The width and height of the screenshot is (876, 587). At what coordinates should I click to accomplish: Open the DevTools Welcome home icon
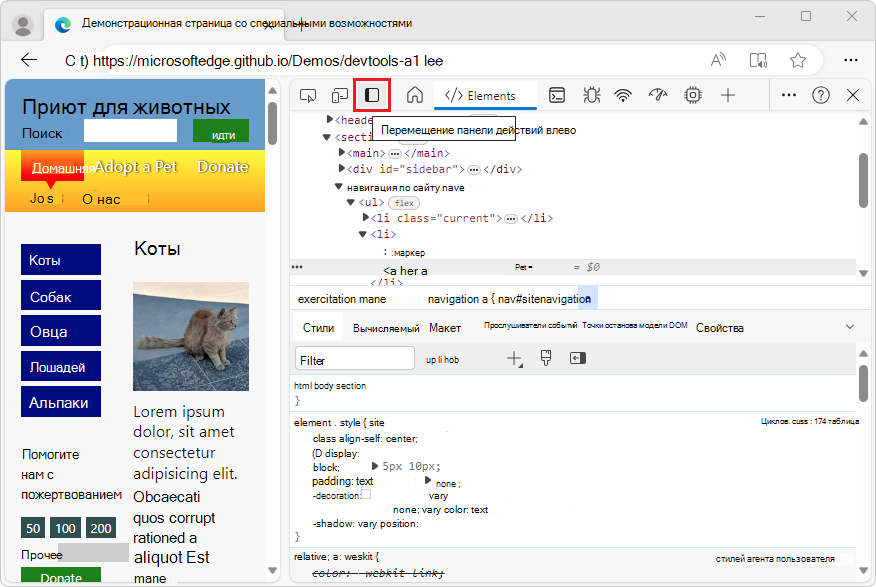pyautogui.click(x=415, y=95)
